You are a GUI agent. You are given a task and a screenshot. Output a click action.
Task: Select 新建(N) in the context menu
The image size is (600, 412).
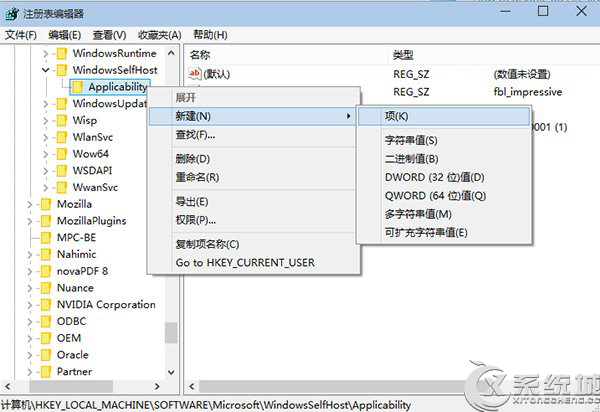[x=253, y=116]
